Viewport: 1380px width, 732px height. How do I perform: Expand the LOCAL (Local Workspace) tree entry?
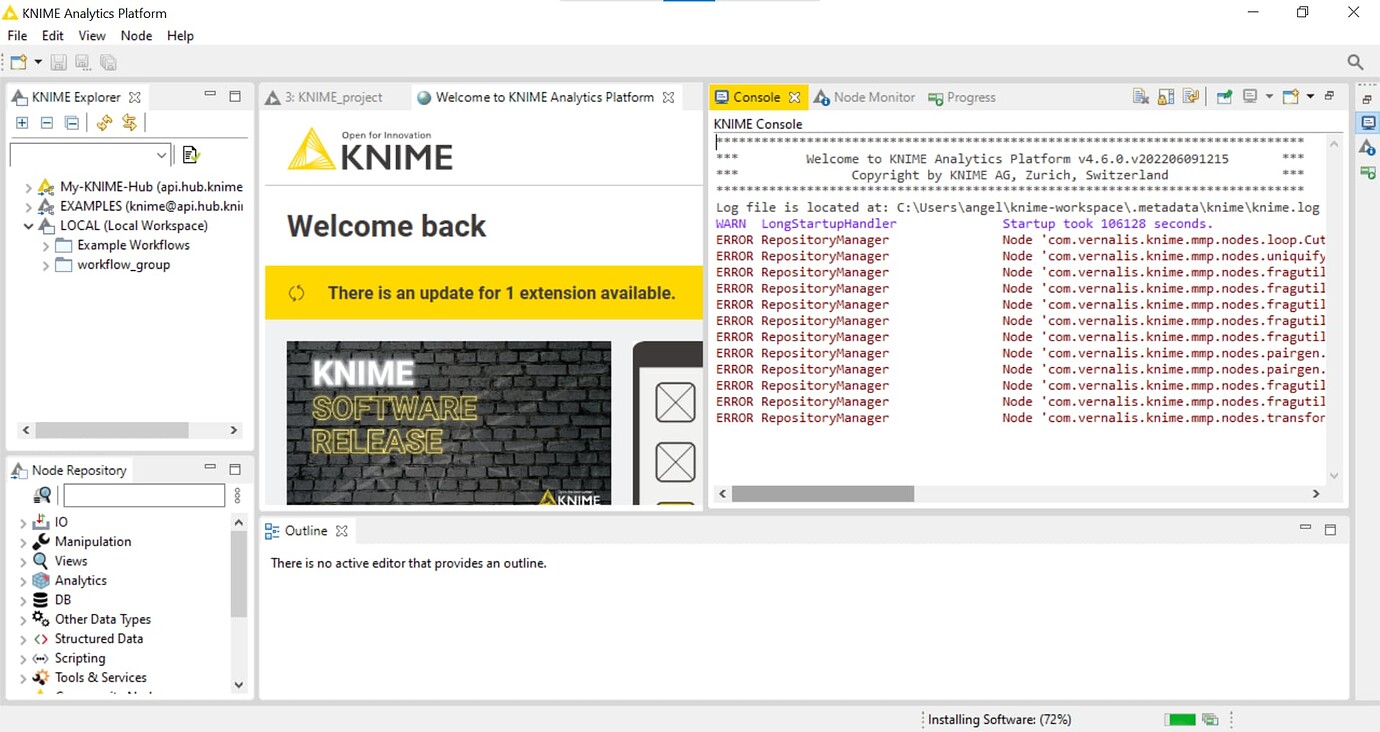(x=29, y=225)
